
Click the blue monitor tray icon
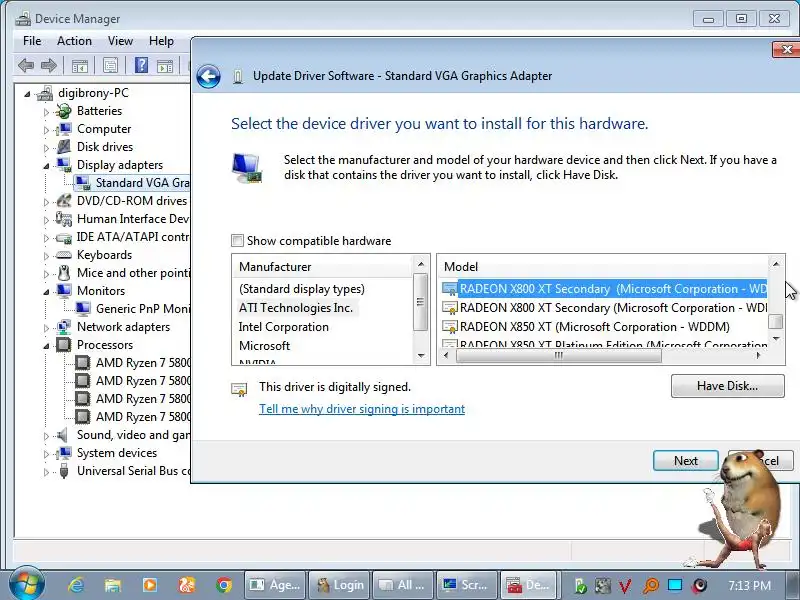[675, 585]
